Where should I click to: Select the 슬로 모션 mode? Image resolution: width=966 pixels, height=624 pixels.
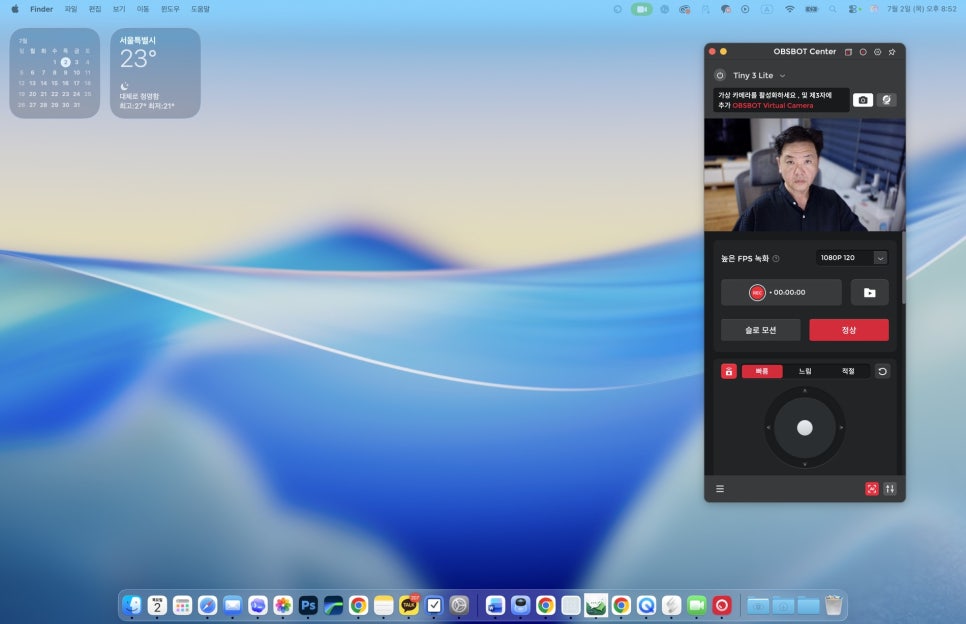(x=761, y=330)
